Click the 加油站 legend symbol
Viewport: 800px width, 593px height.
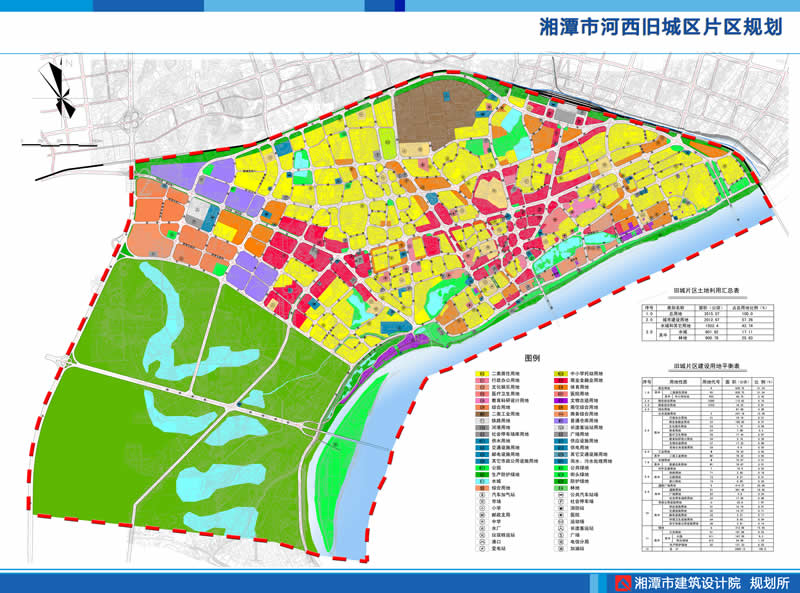click(x=559, y=549)
